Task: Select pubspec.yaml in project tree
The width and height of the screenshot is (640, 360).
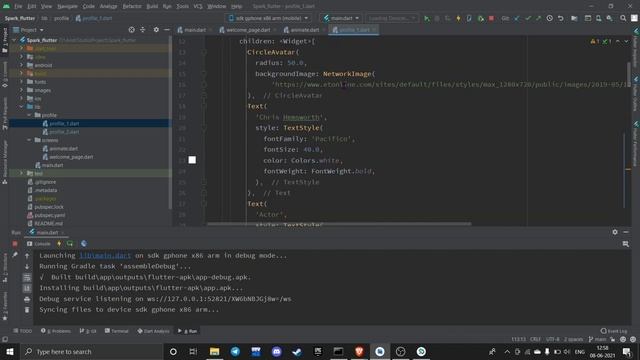Action: point(49,215)
